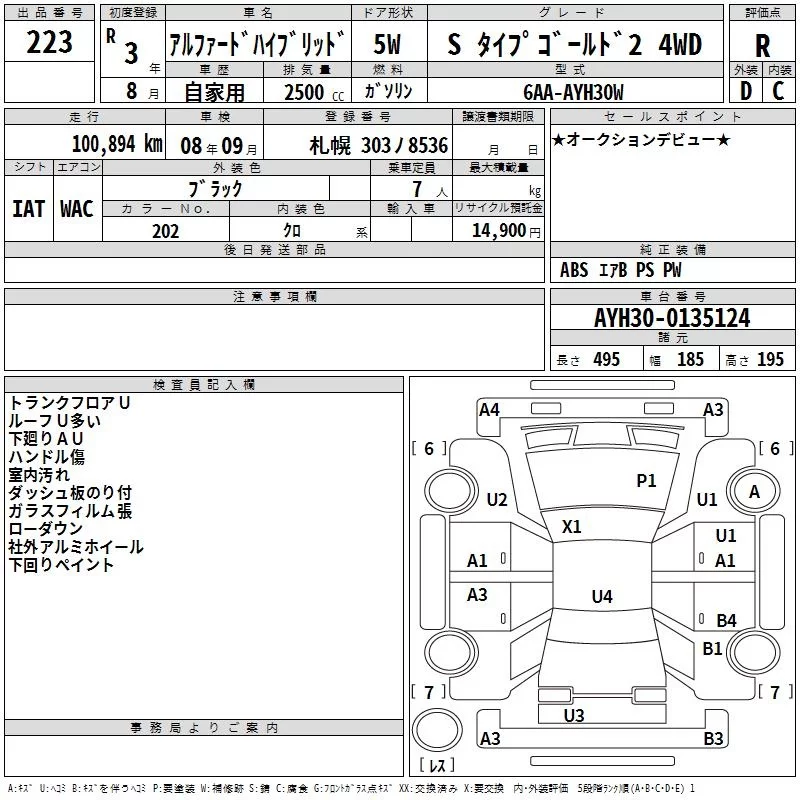This screenshot has width=800, height=800.
Task: Click header セールスポイント
Action: [x=672, y=116]
